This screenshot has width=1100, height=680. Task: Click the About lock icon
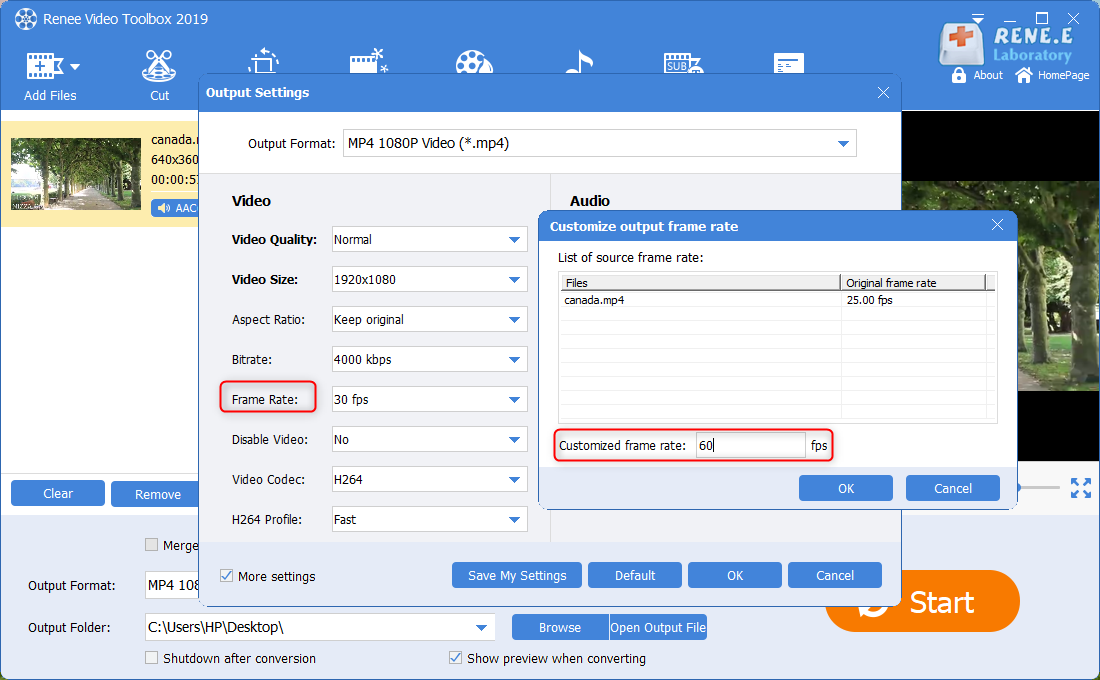pyautogui.click(x=959, y=74)
